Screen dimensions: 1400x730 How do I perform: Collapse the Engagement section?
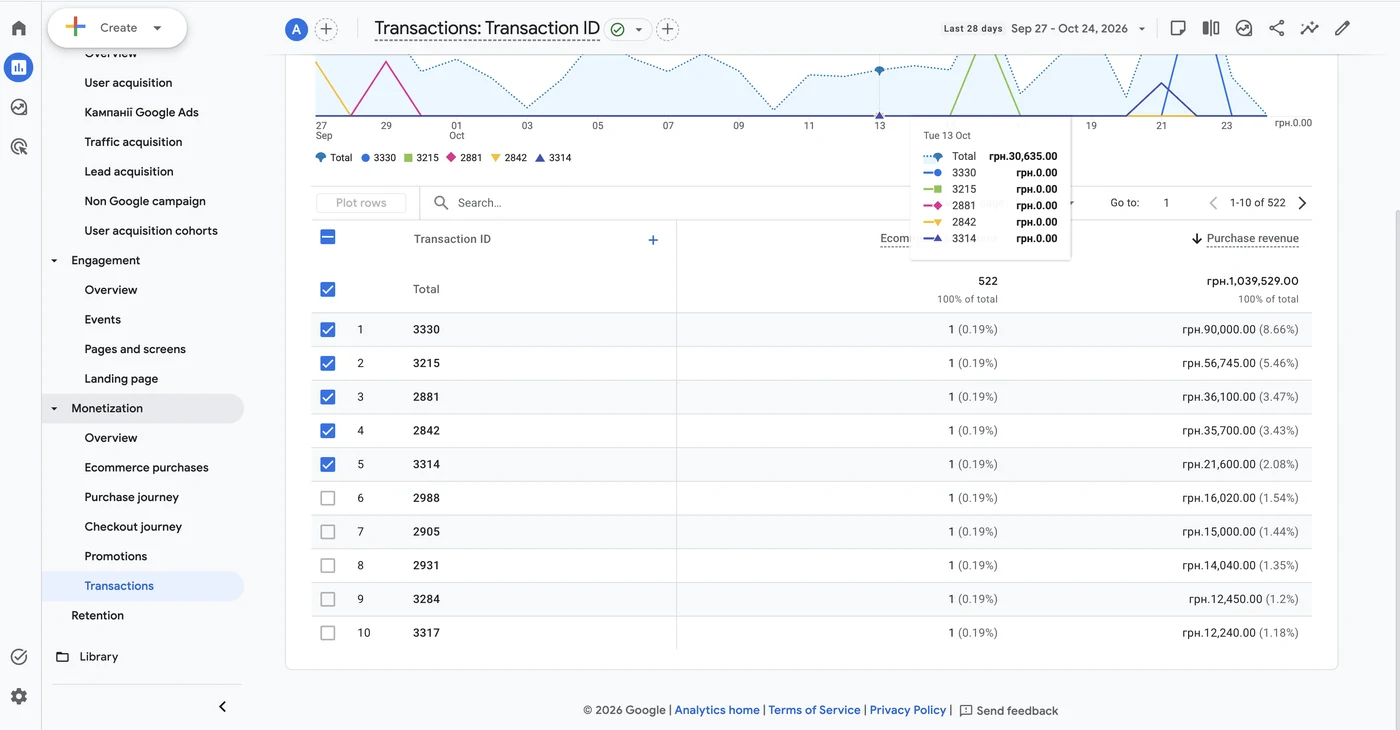[x=55, y=261]
